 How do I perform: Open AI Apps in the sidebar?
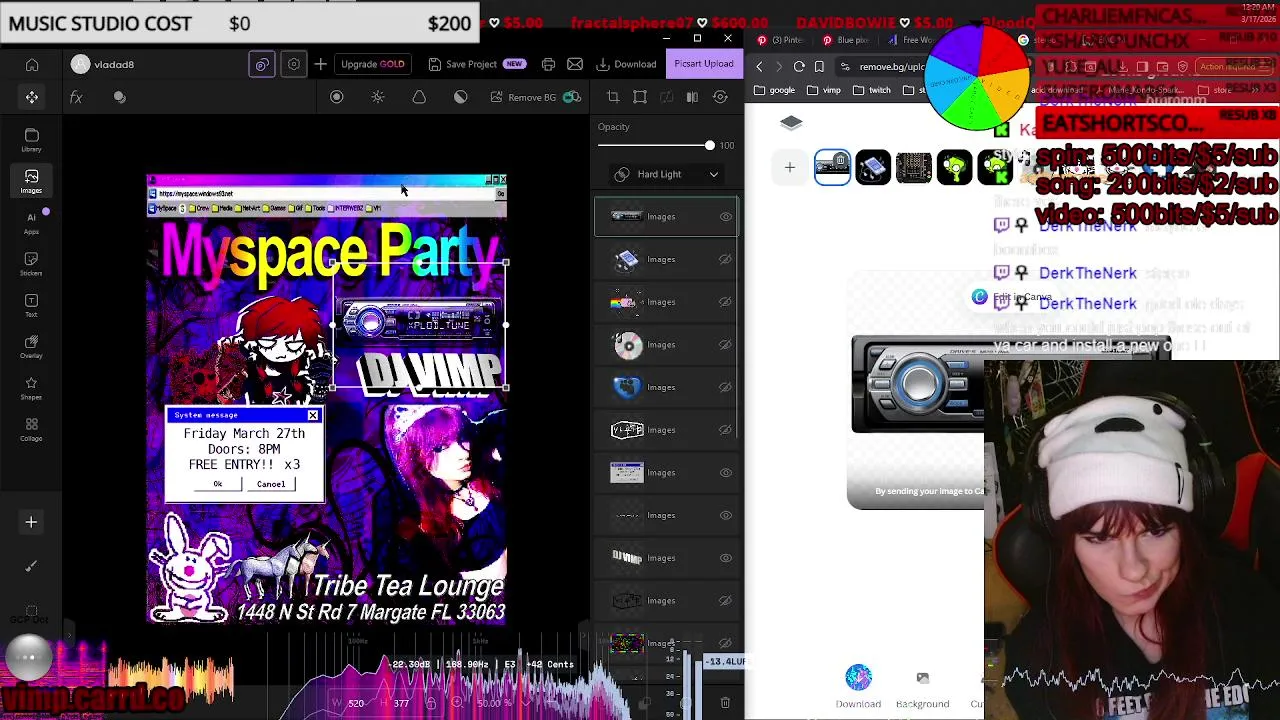(x=32, y=222)
